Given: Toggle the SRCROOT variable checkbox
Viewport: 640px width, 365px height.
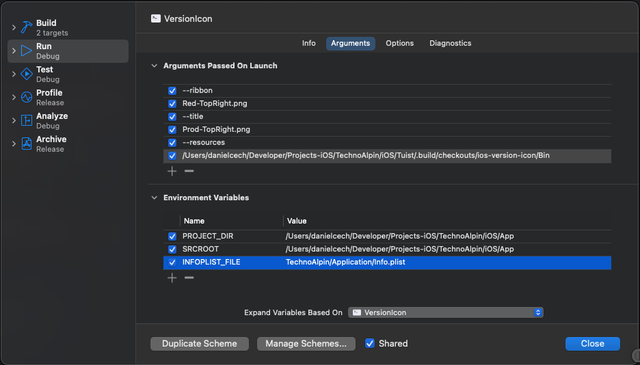Looking at the screenshot, I should coord(172,249).
